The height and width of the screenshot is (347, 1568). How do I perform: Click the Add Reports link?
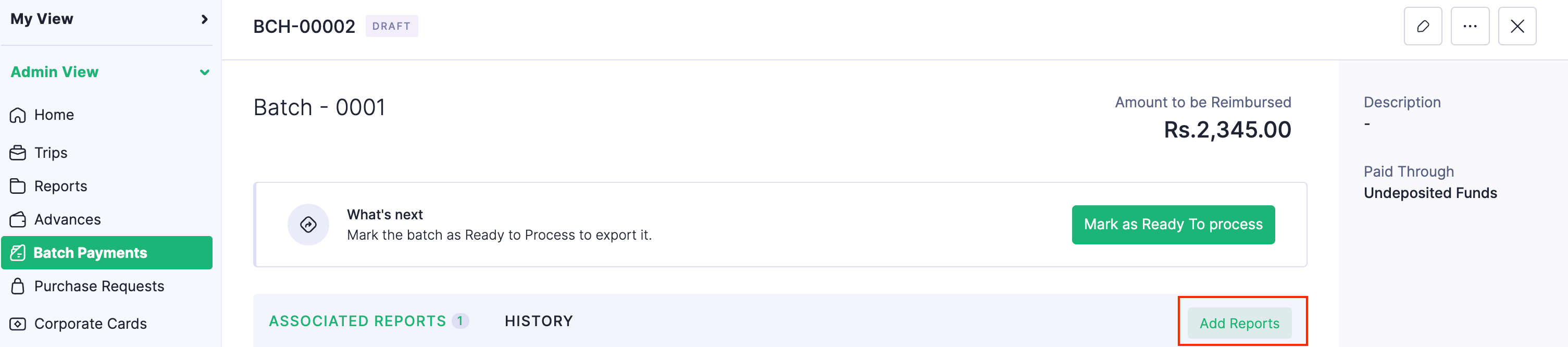[x=1240, y=323]
